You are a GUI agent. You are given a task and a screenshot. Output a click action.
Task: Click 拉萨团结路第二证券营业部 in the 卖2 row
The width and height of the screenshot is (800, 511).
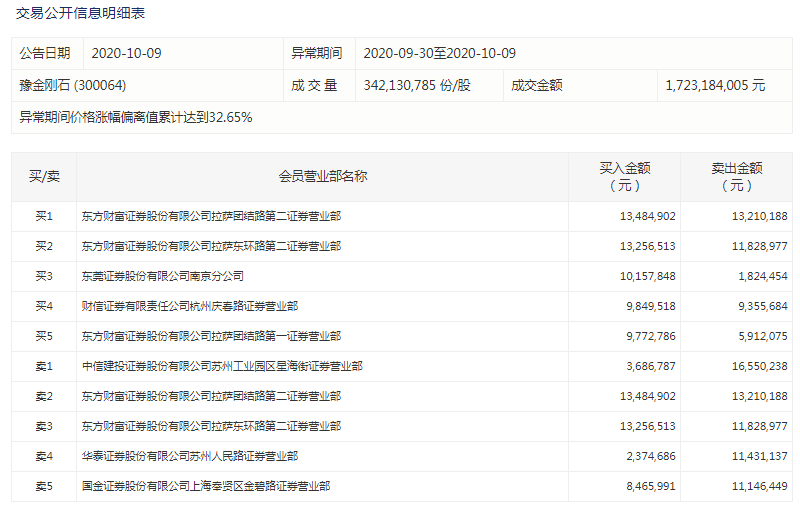coord(211,396)
